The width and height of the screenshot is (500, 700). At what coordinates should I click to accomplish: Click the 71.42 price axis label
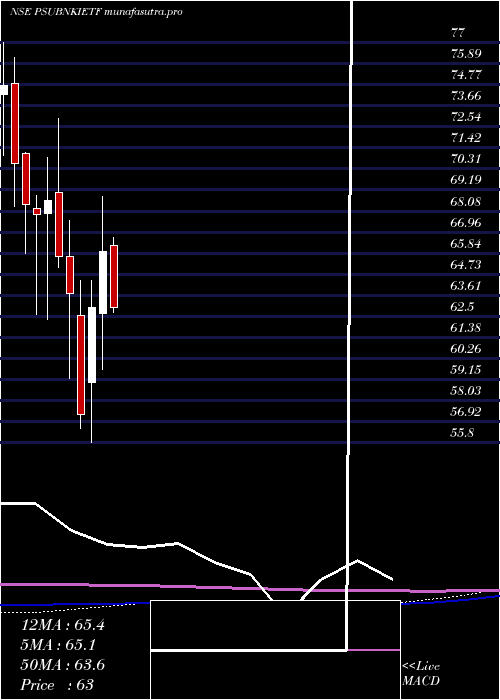(x=466, y=138)
